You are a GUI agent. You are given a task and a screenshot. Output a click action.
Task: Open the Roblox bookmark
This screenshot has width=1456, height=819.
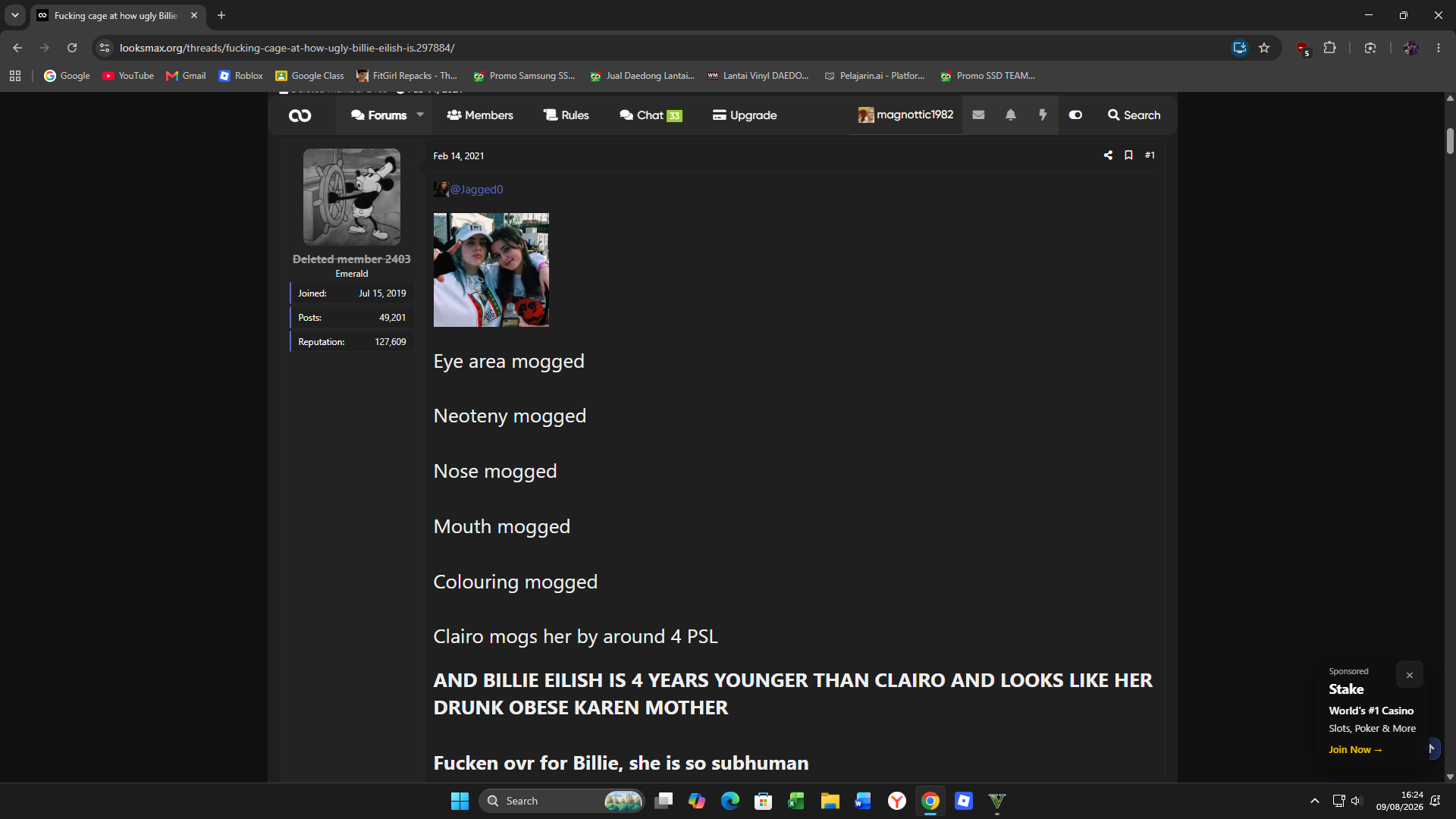click(241, 76)
